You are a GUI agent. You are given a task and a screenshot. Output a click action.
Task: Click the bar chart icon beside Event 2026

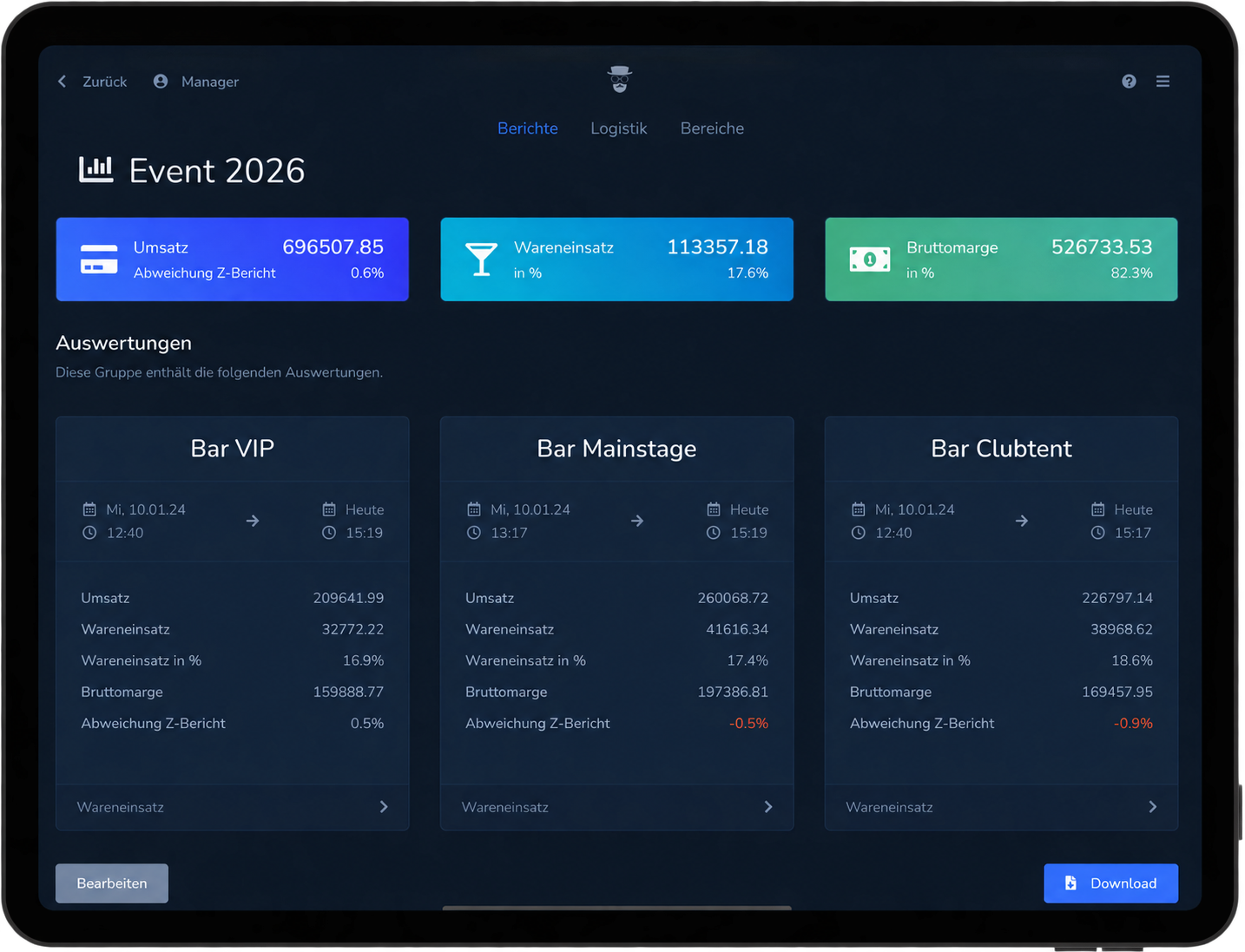pos(96,170)
